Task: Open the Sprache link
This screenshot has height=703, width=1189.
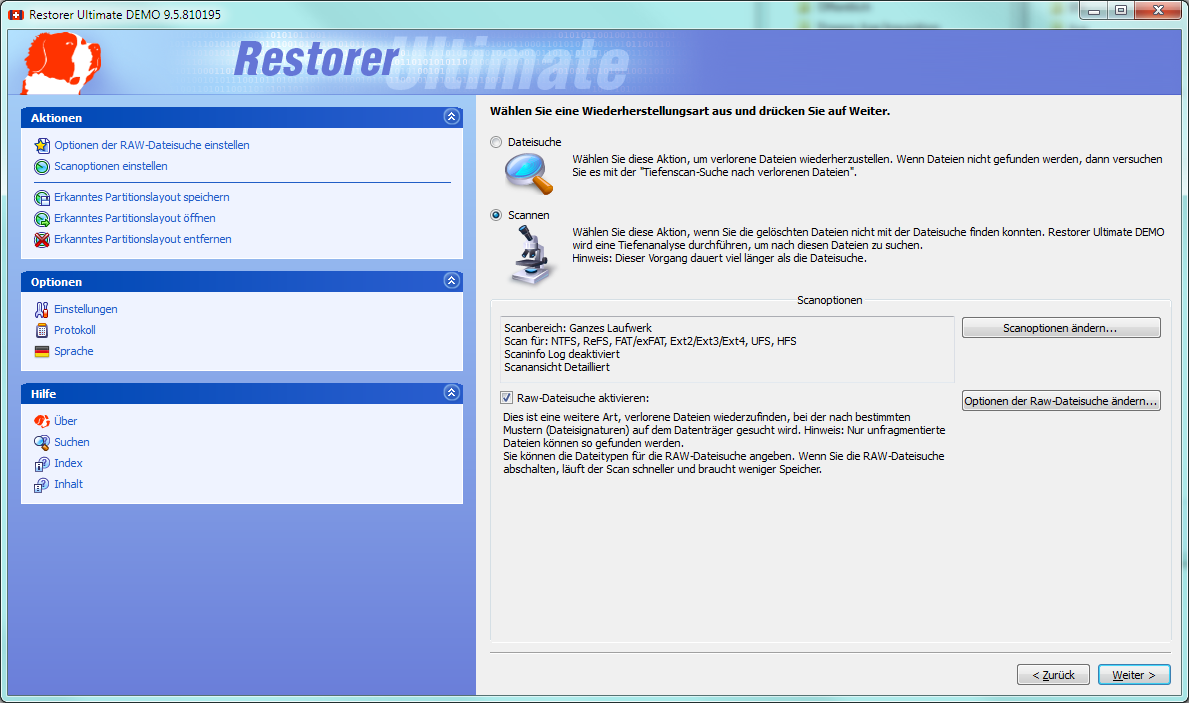Action: pyautogui.click(x=74, y=352)
